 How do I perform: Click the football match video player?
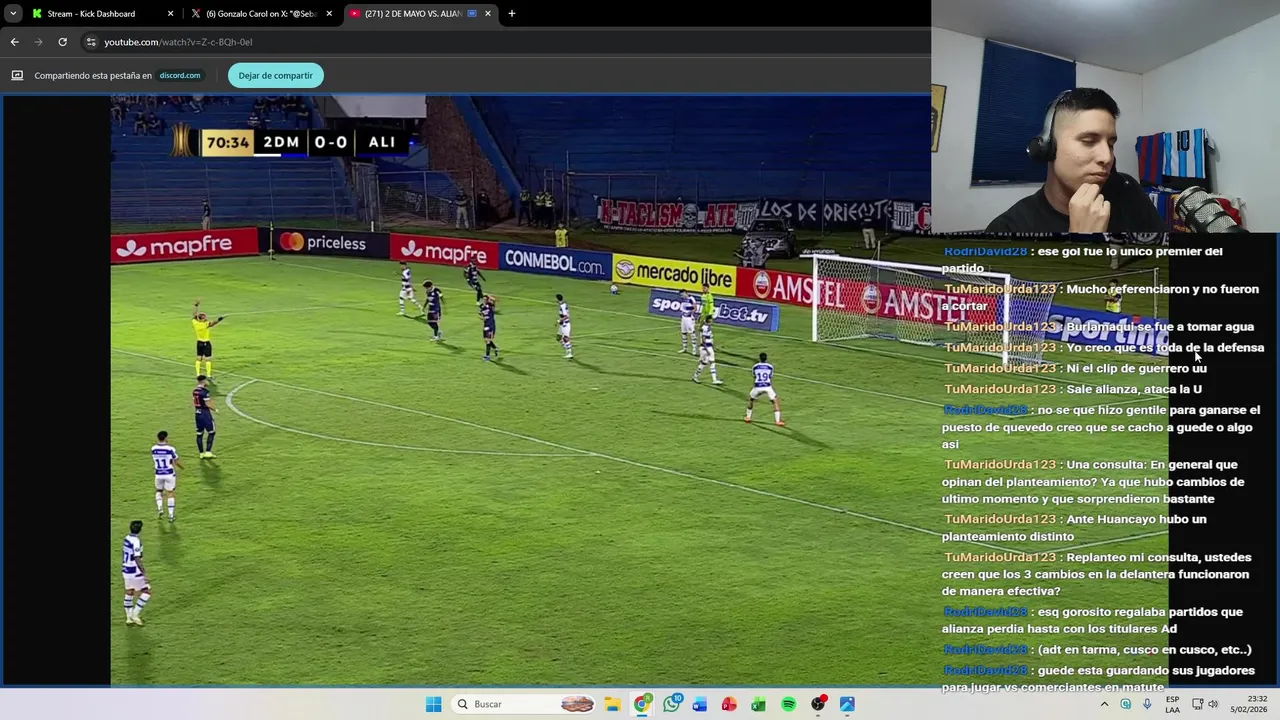520,390
